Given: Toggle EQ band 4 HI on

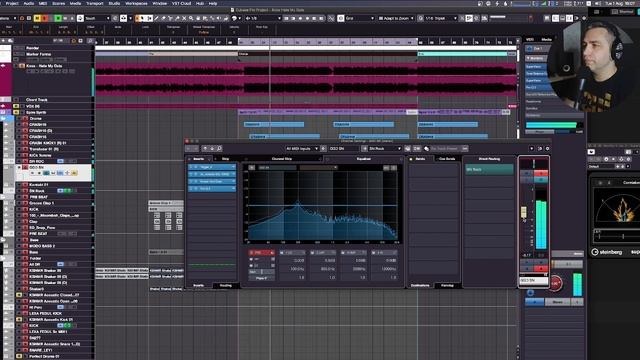Looking at the screenshot, I should 373,253.
